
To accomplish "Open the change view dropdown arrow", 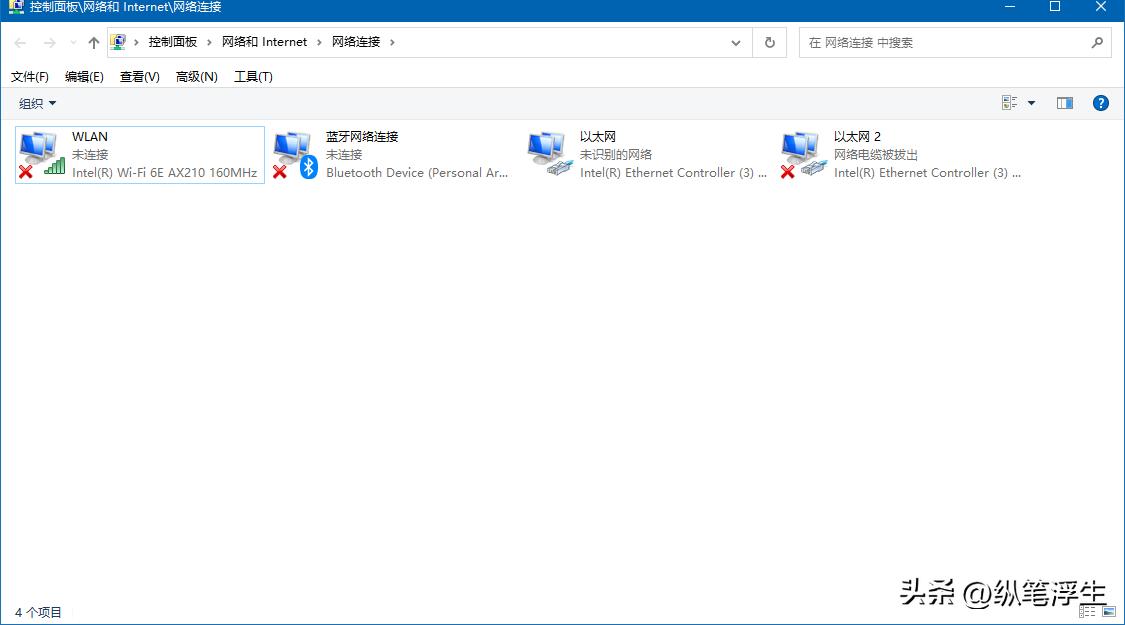I will 1030,102.
